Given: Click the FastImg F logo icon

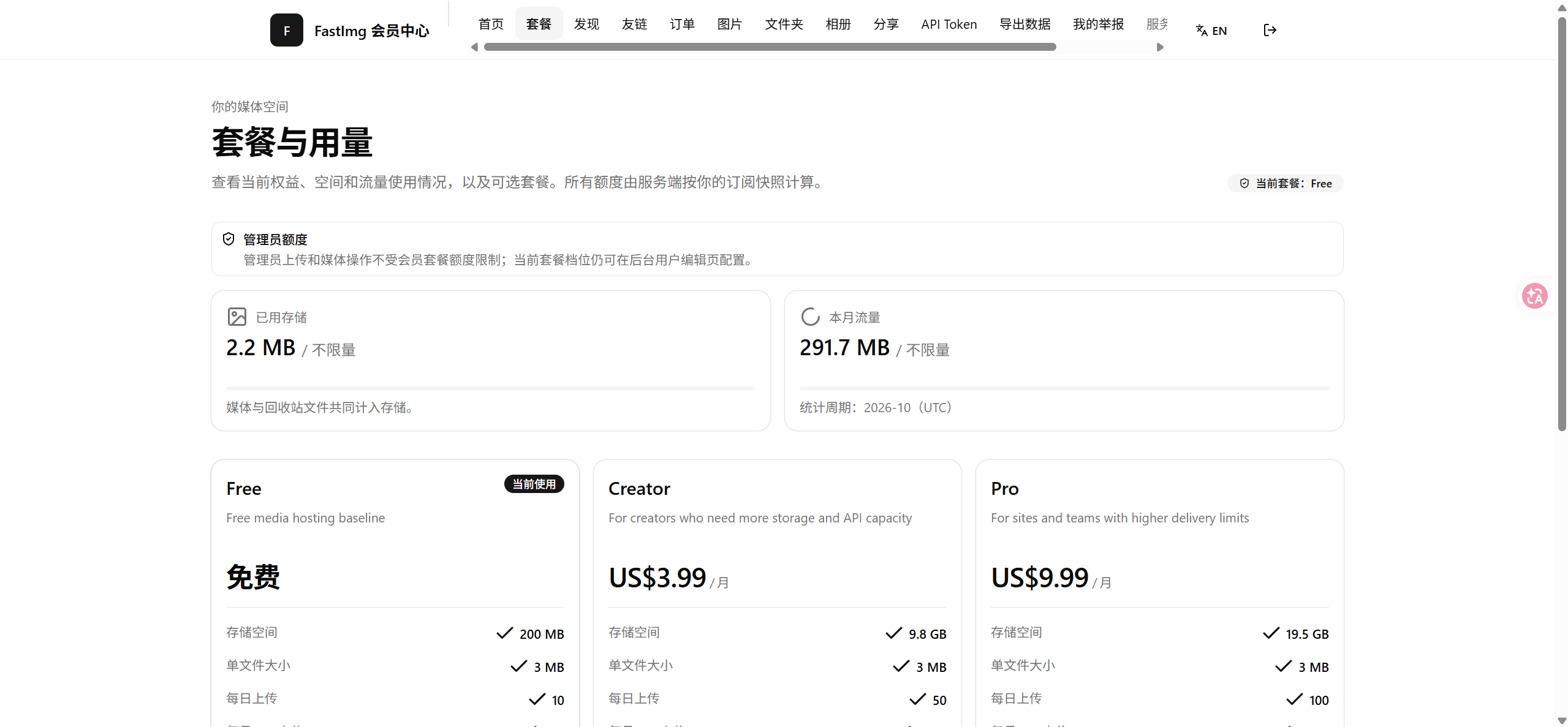Looking at the screenshot, I should [x=286, y=30].
